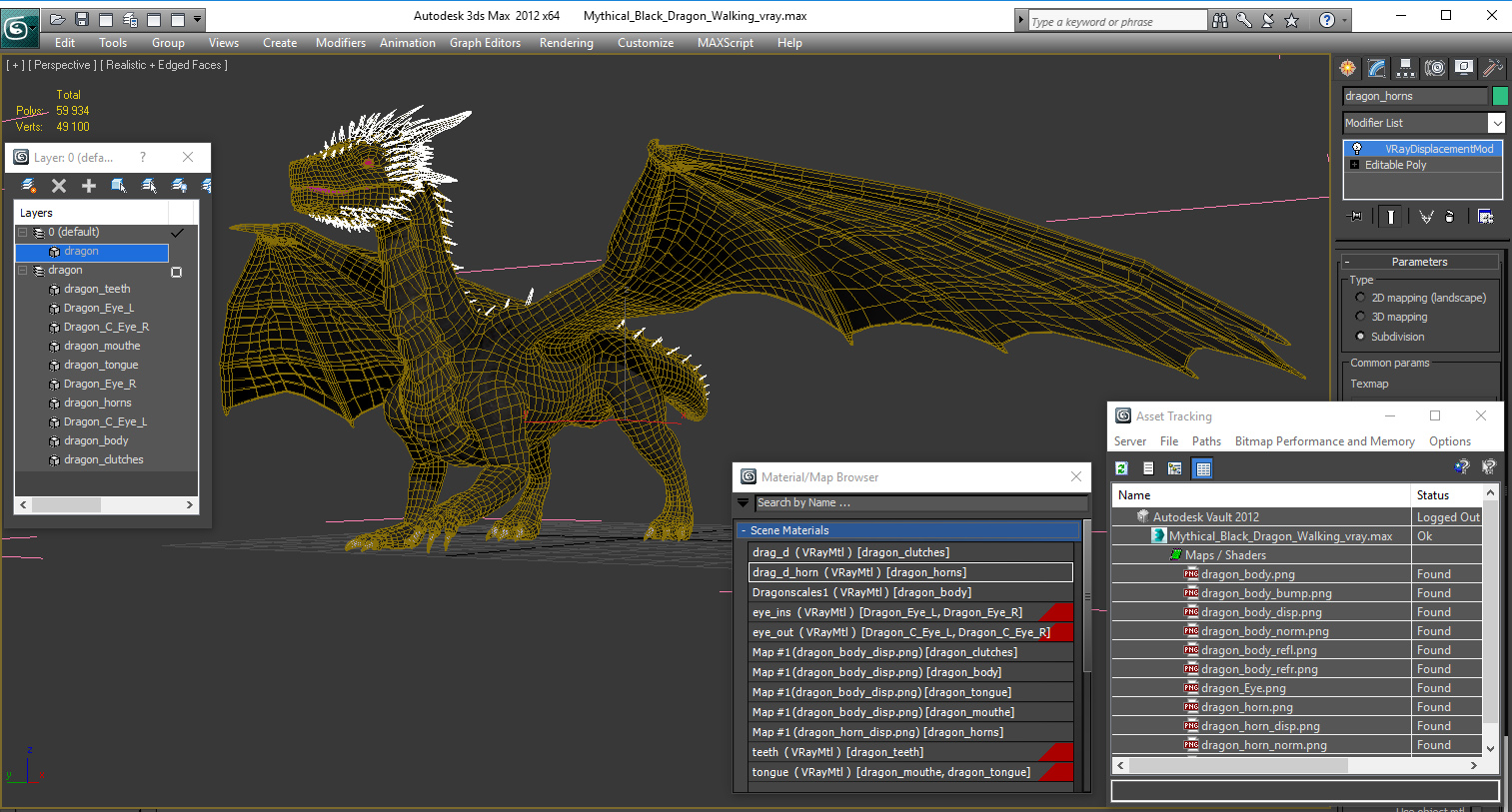
Task: Open the Utilities hammer panel tab
Action: coord(1492,68)
